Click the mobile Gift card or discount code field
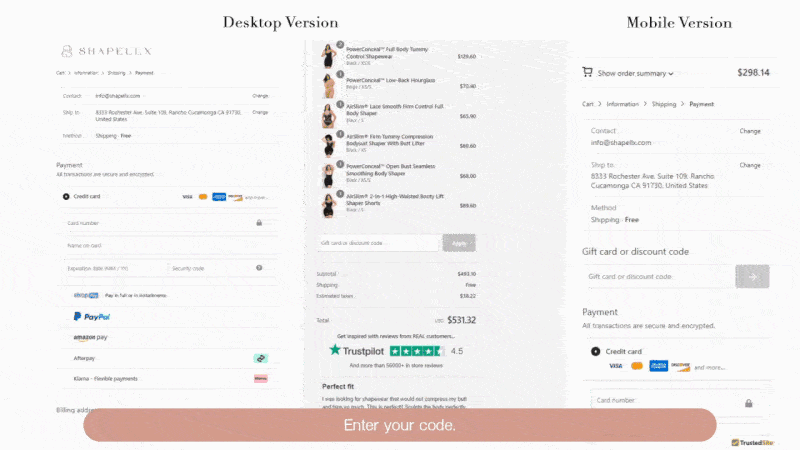The height and width of the screenshot is (450, 800). tap(658, 277)
